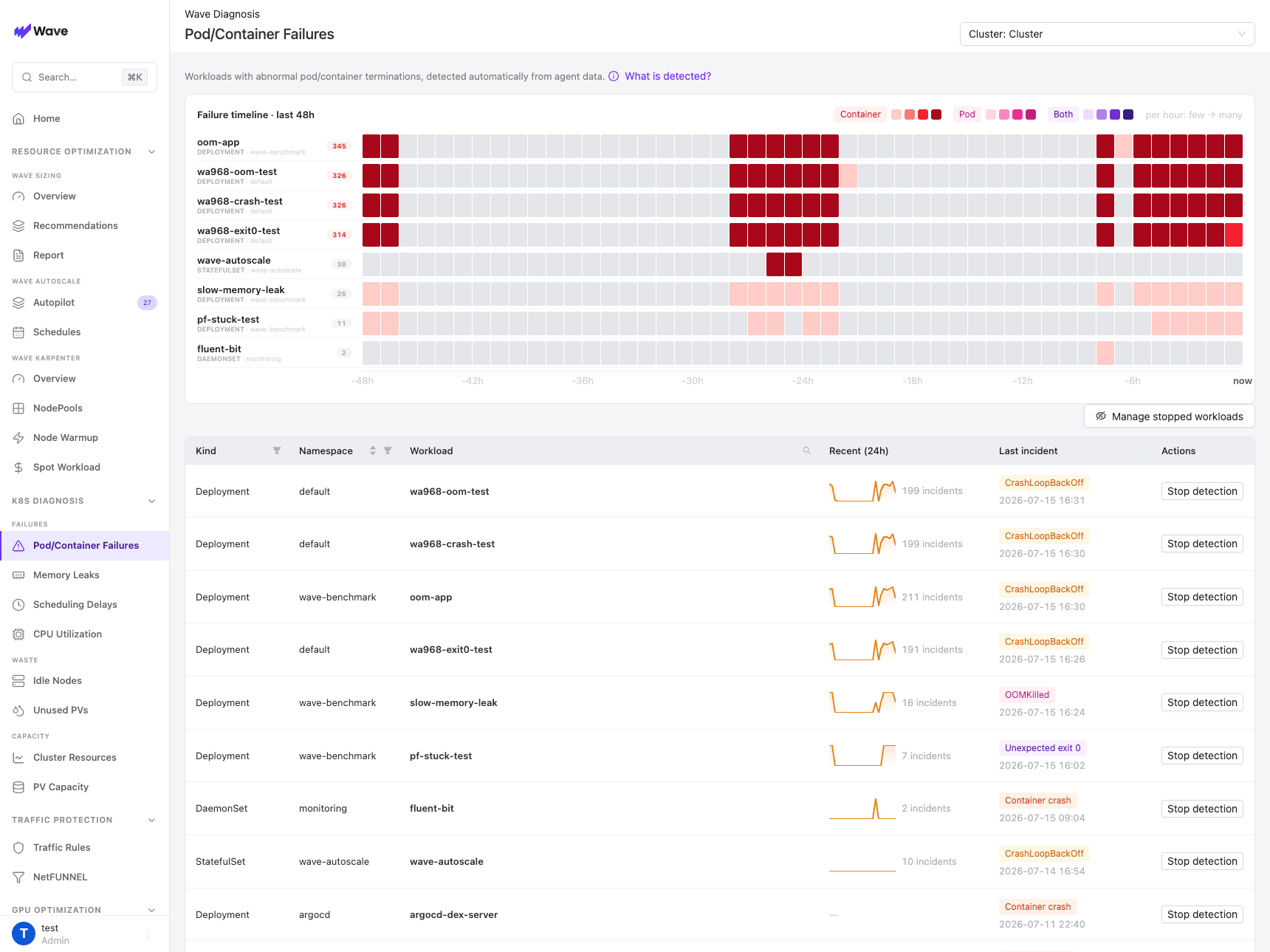Image resolution: width=1270 pixels, height=952 pixels.
Task: Click the Home house icon
Action: pos(18,119)
